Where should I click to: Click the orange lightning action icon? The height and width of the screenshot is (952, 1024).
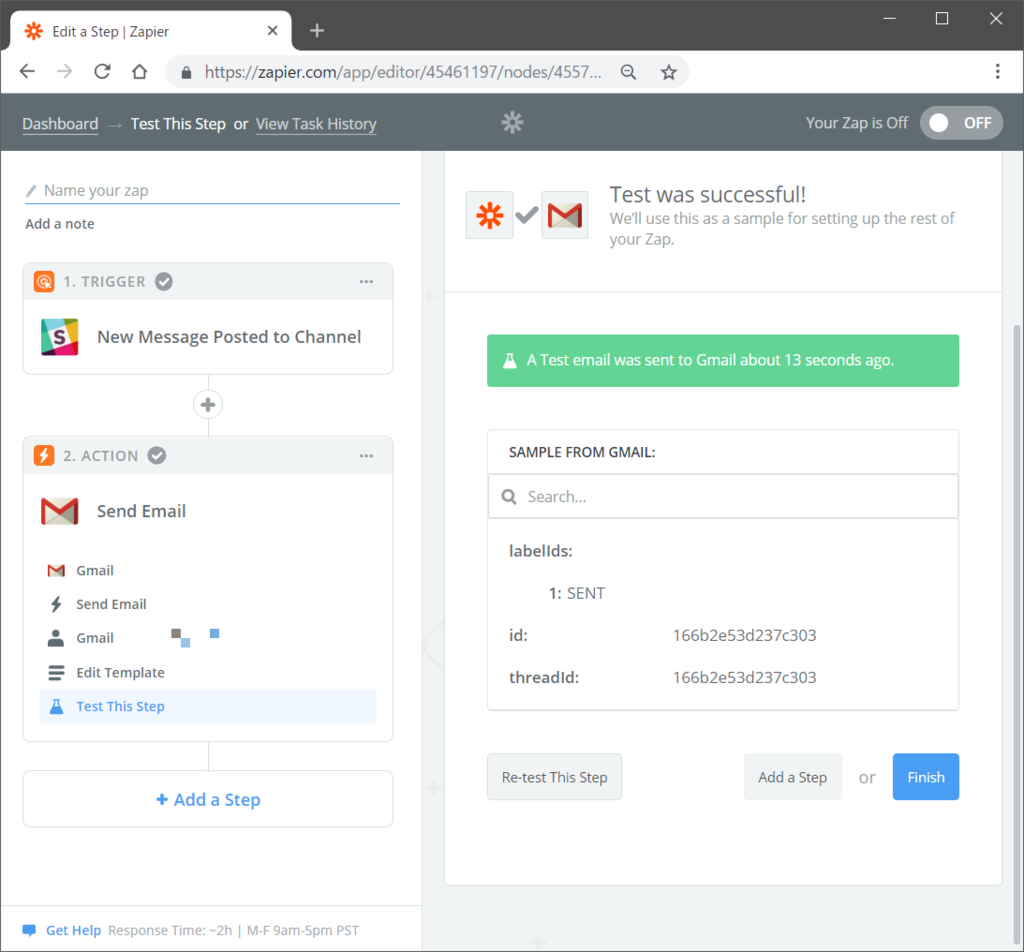click(44, 455)
